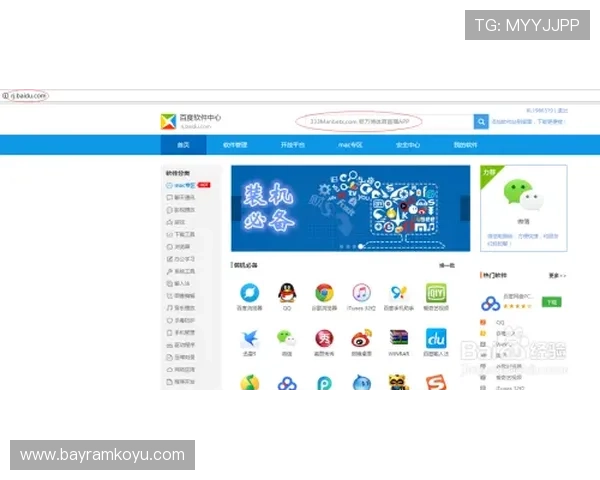Select the green WeChat icon in the app grid
The image size is (600, 480).
tap(287, 338)
